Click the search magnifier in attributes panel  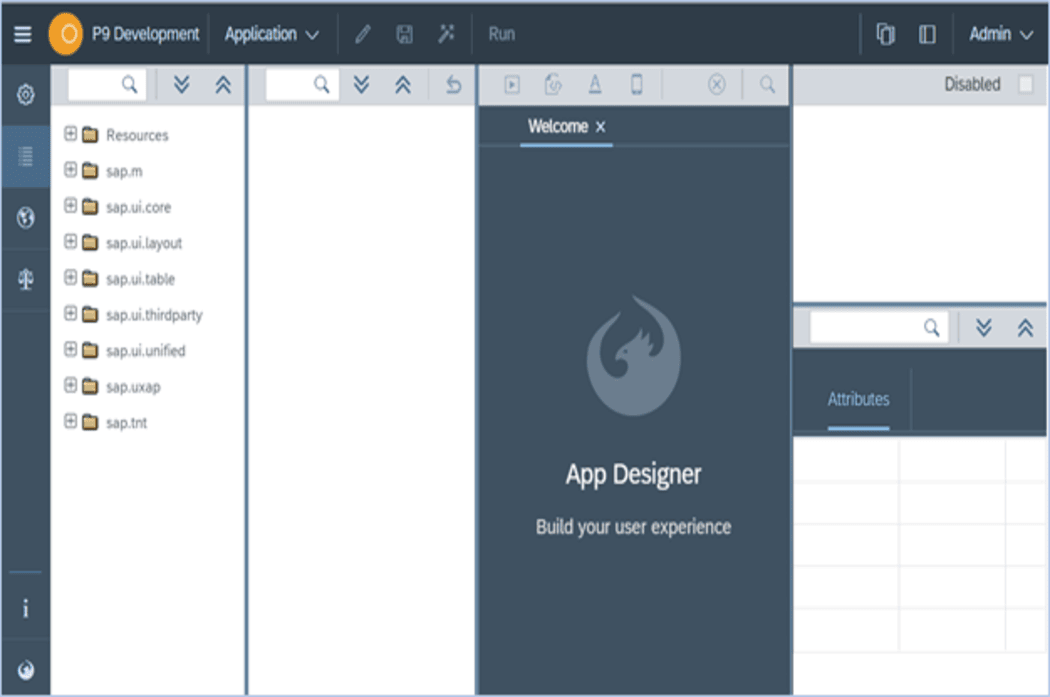click(x=931, y=327)
